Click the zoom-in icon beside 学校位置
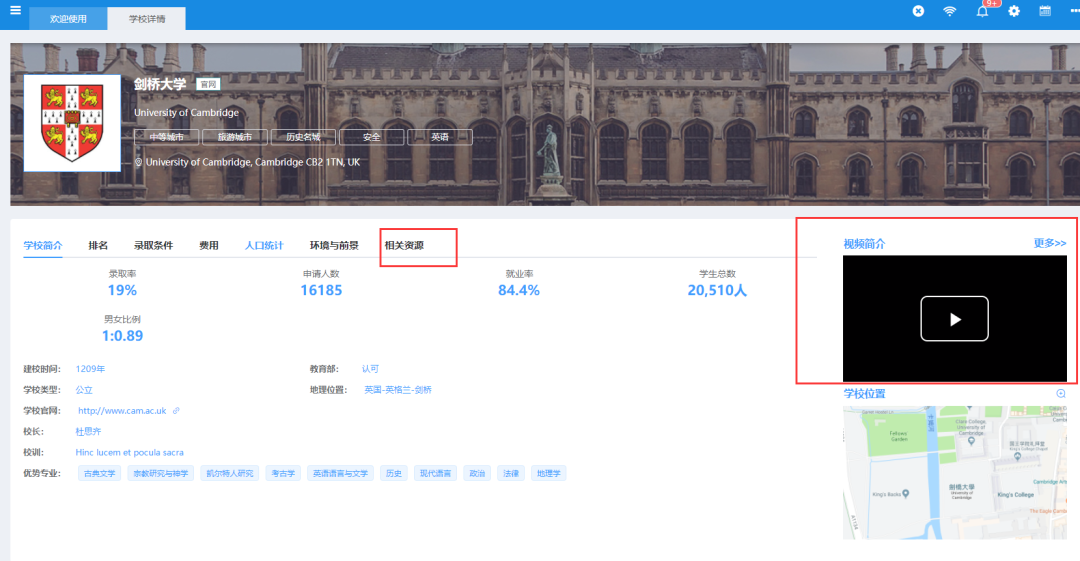This screenshot has height=561, width=1080. click(1061, 394)
